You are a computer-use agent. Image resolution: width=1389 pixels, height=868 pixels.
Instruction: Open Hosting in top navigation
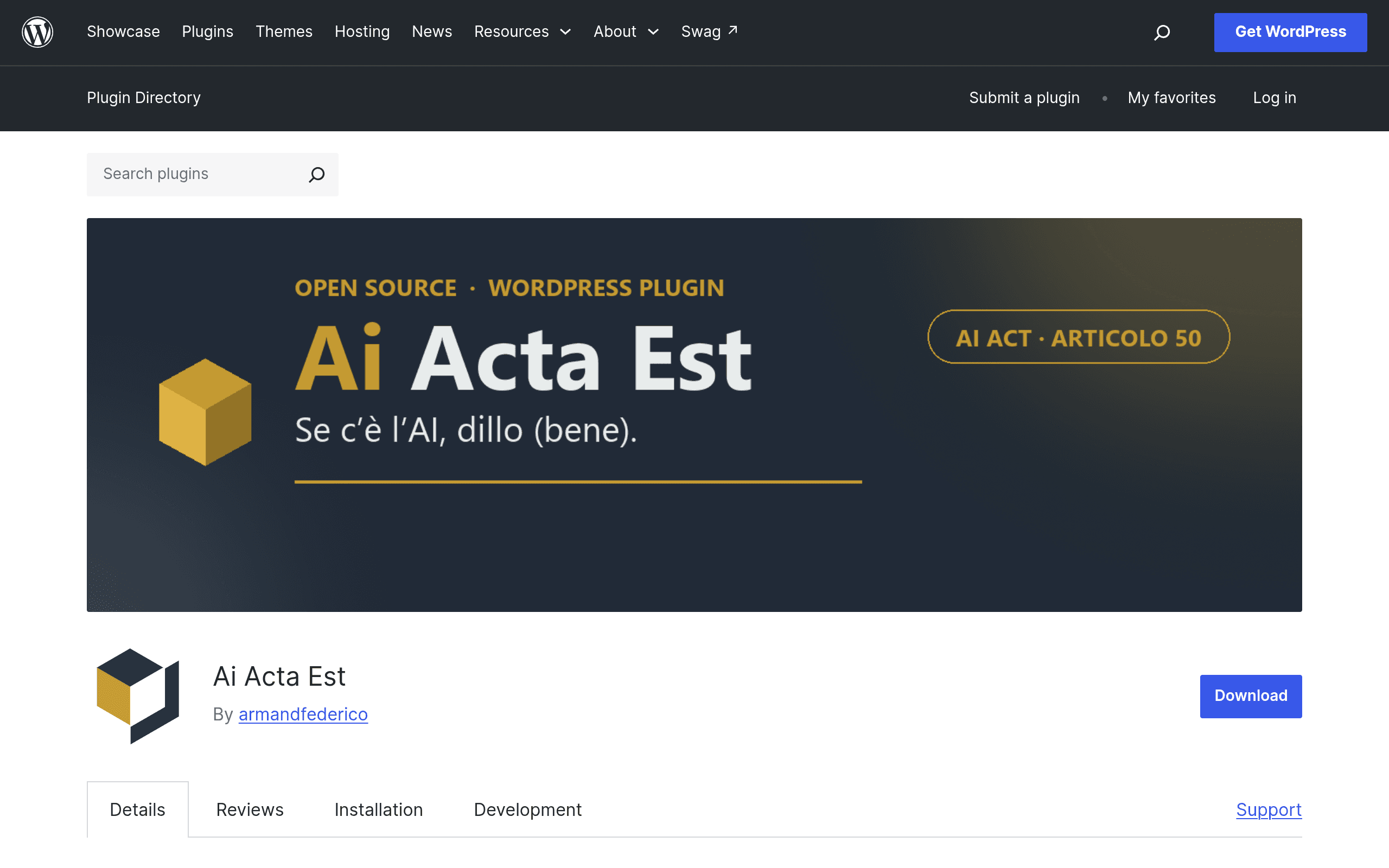362,31
